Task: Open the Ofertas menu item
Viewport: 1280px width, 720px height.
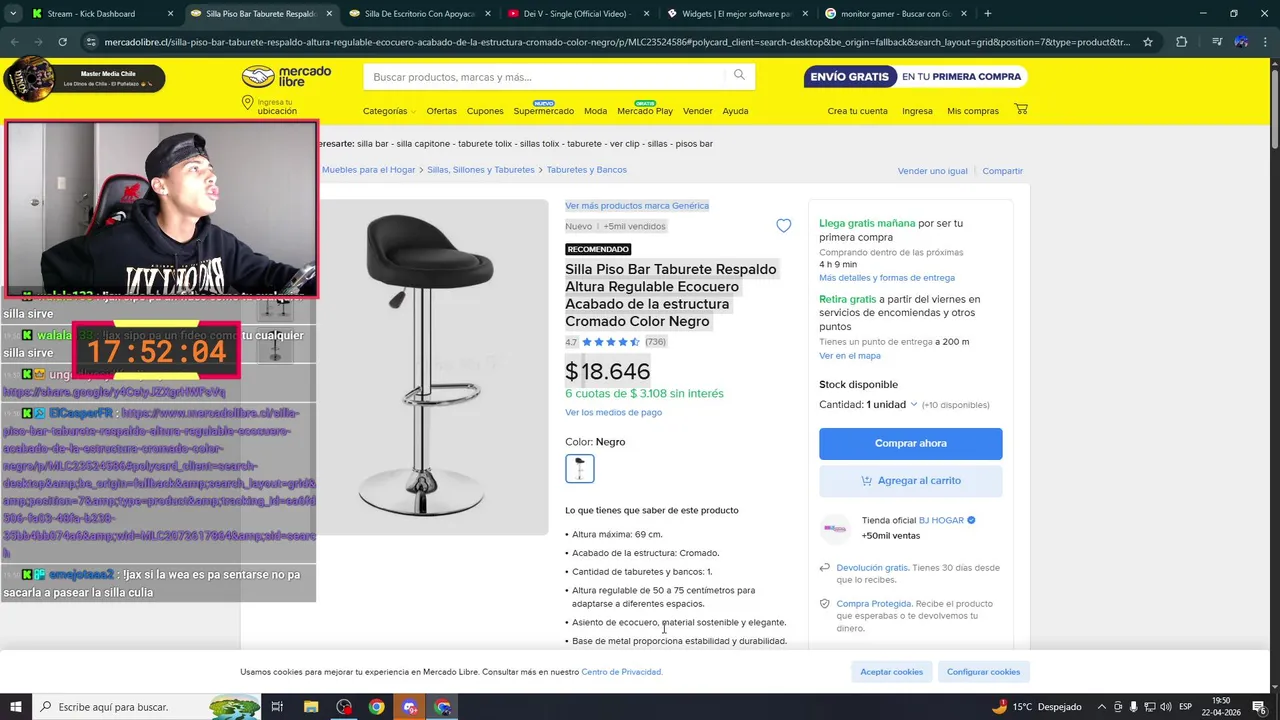Action: point(441,111)
